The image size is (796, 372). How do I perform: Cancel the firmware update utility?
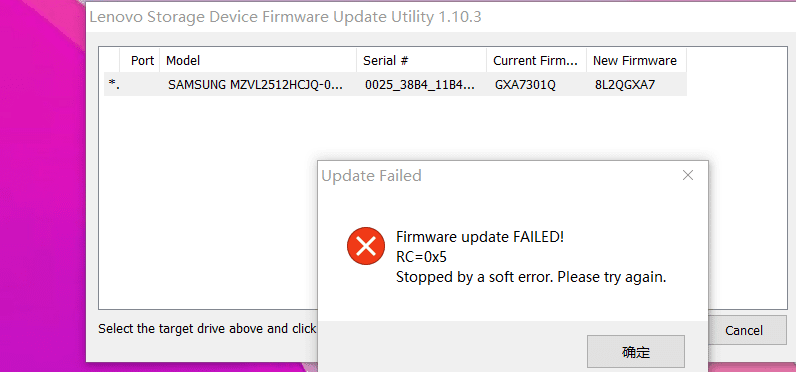click(x=743, y=330)
